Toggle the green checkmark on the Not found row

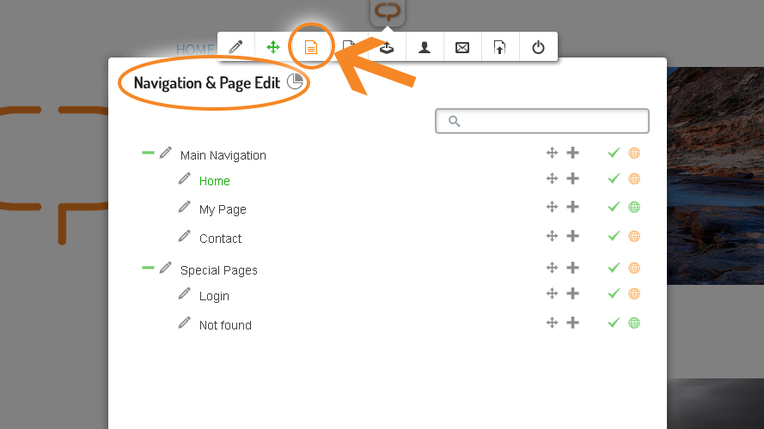pyautogui.click(x=614, y=323)
